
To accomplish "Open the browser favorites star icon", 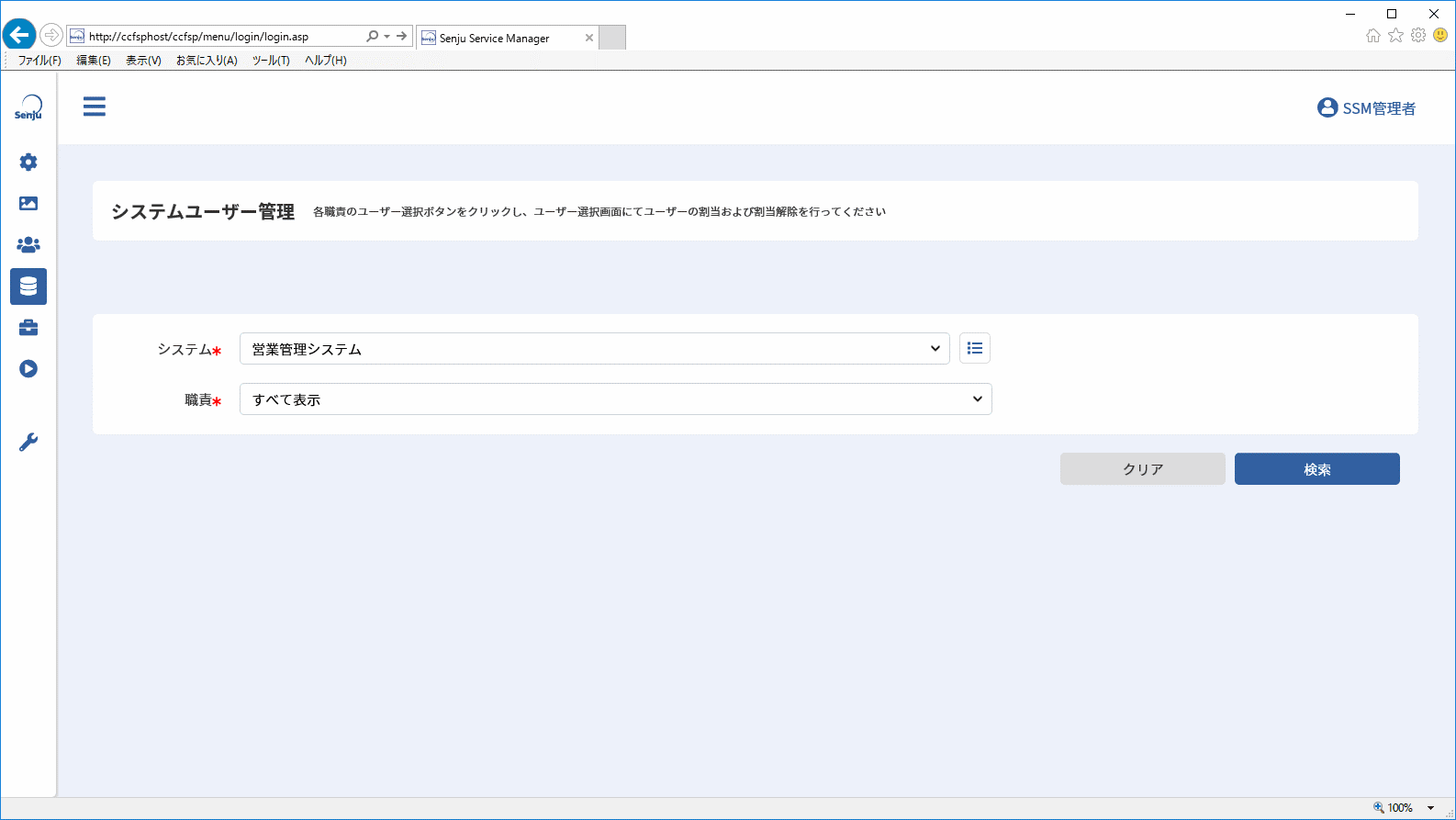I will 1396,36.
